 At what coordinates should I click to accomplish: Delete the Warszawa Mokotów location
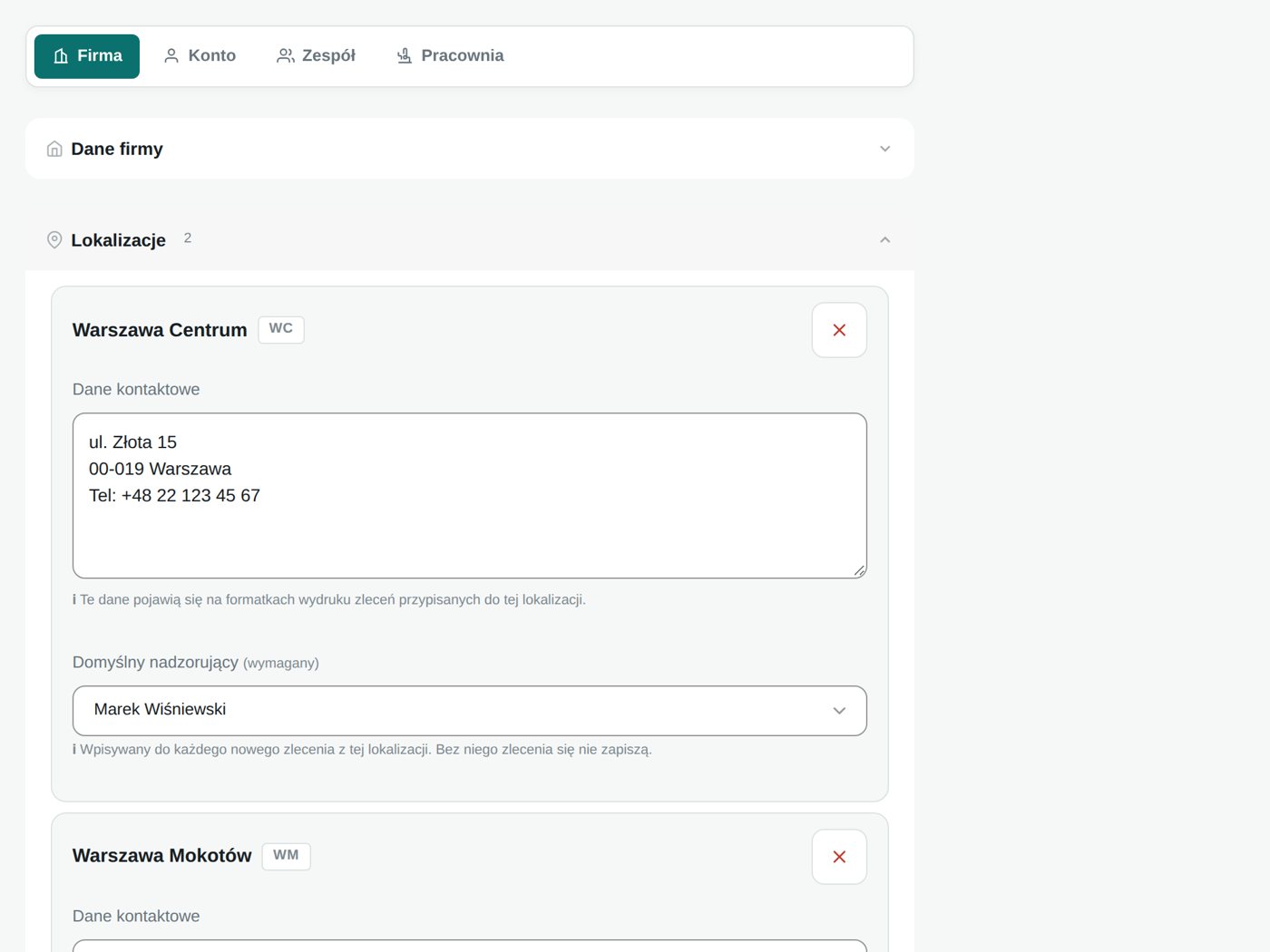click(839, 857)
